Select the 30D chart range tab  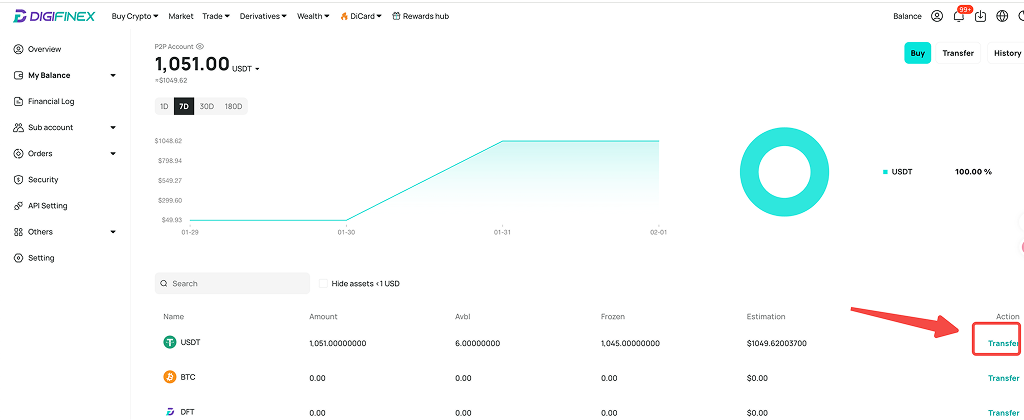[x=206, y=106]
